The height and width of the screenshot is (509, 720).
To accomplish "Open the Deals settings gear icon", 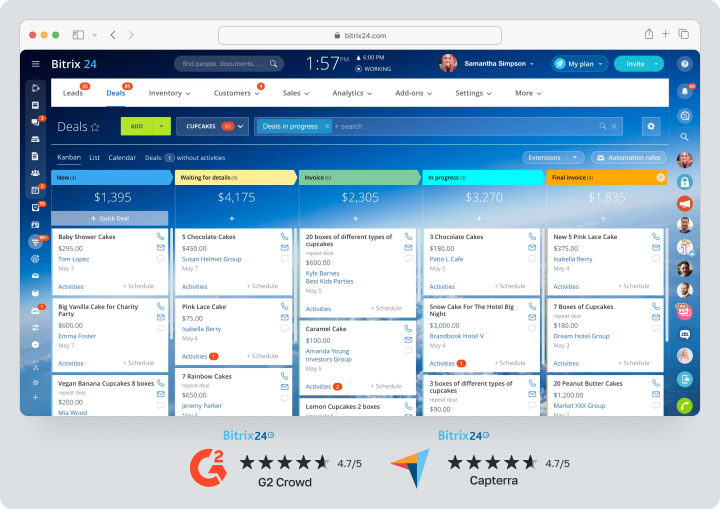I will pyautogui.click(x=651, y=126).
